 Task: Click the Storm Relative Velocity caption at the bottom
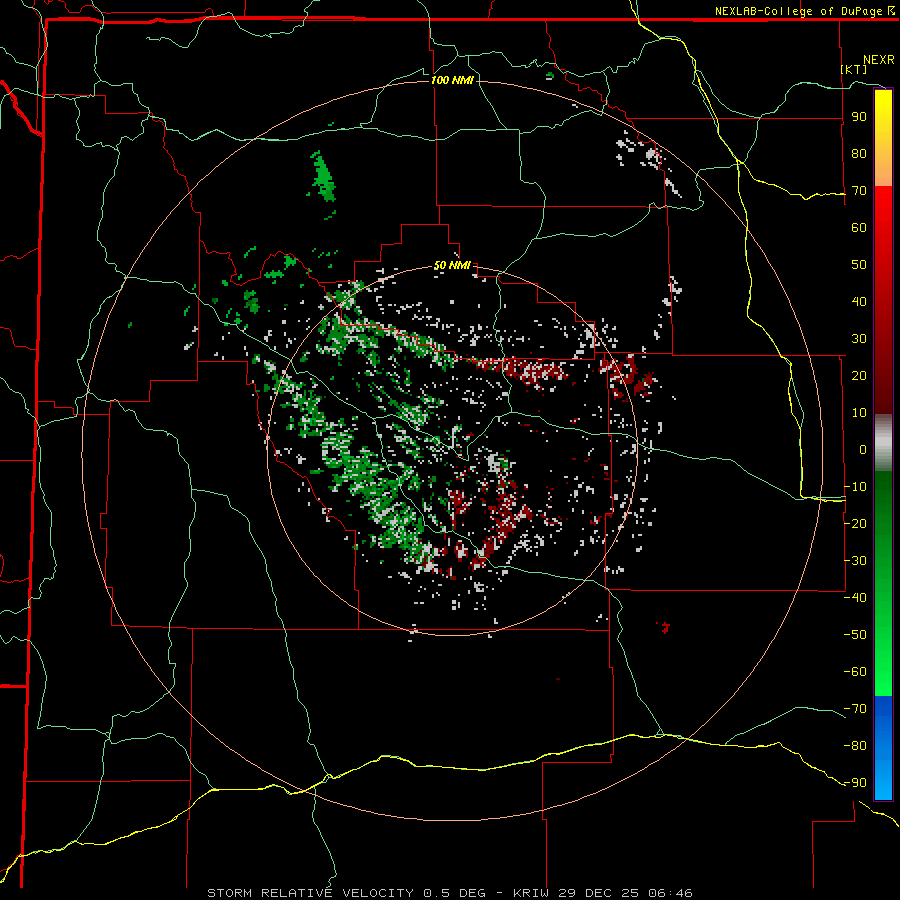(x=449, y=893)
